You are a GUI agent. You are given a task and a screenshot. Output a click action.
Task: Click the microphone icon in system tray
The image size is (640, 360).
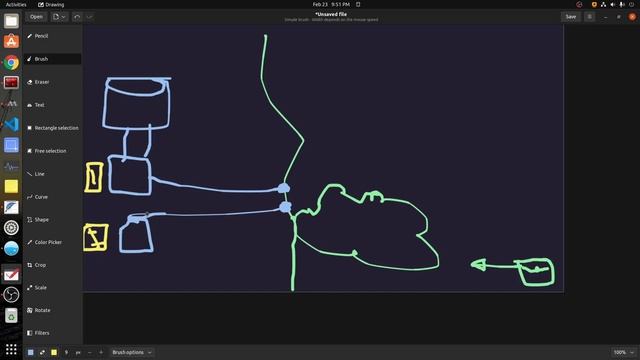point(622,4)
